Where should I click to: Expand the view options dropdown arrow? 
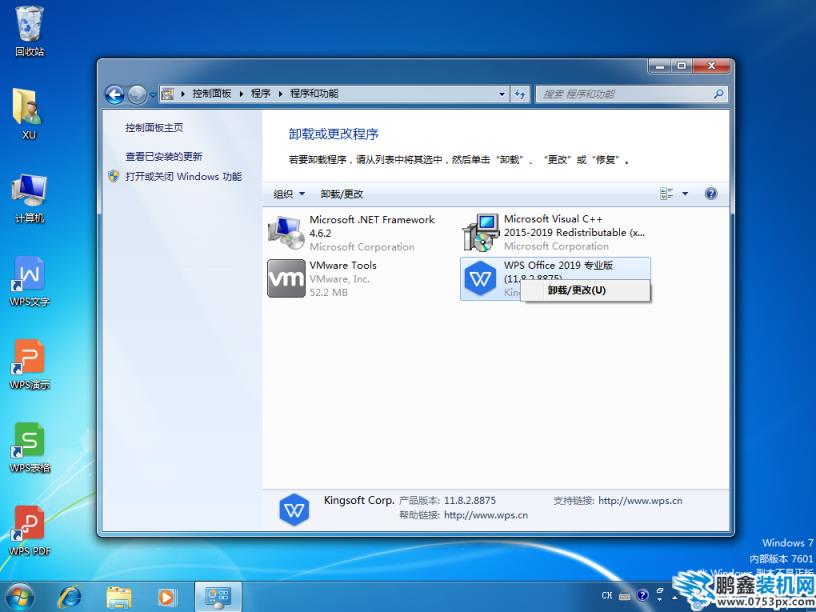coord(685,194)
